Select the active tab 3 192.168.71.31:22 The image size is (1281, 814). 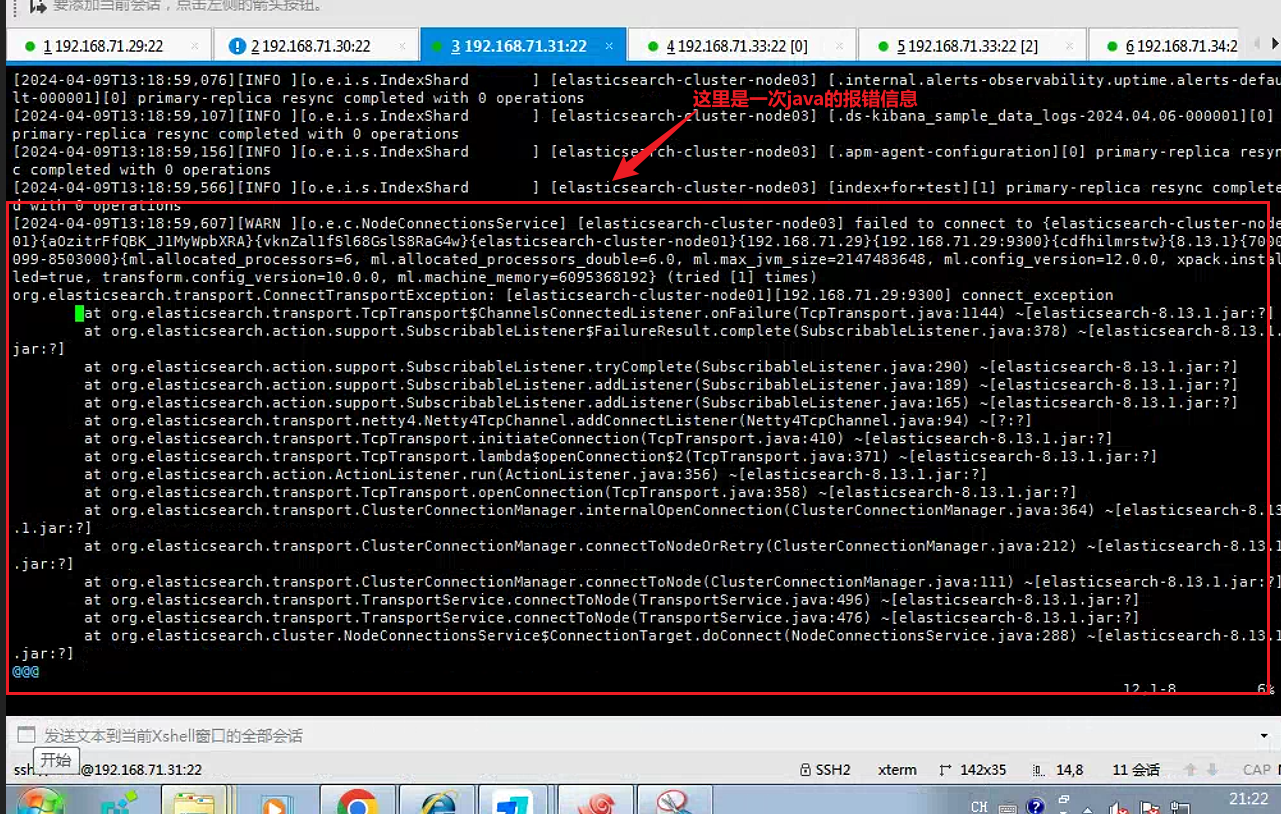pos(523,46)
